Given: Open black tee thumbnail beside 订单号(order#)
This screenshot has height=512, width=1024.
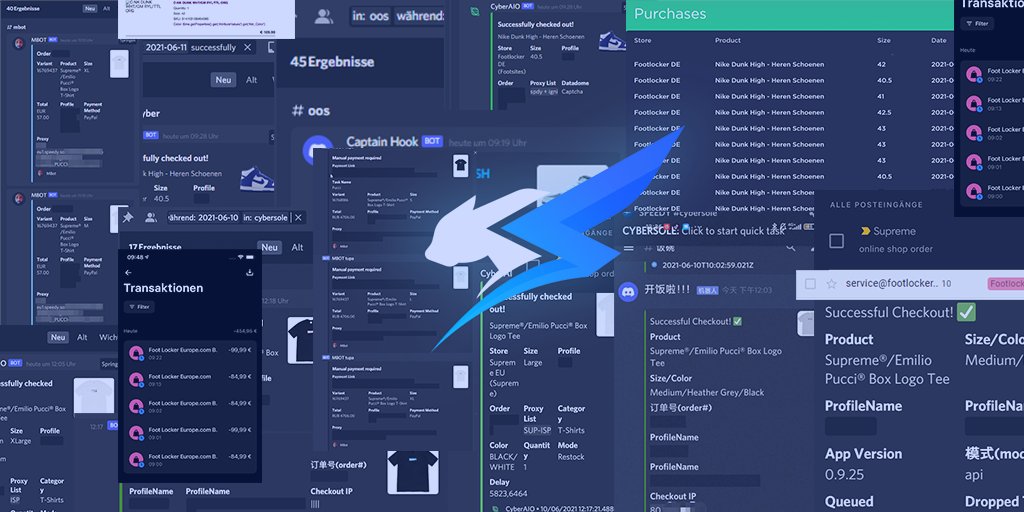Looking at the screenshot, I should (412, 471).
